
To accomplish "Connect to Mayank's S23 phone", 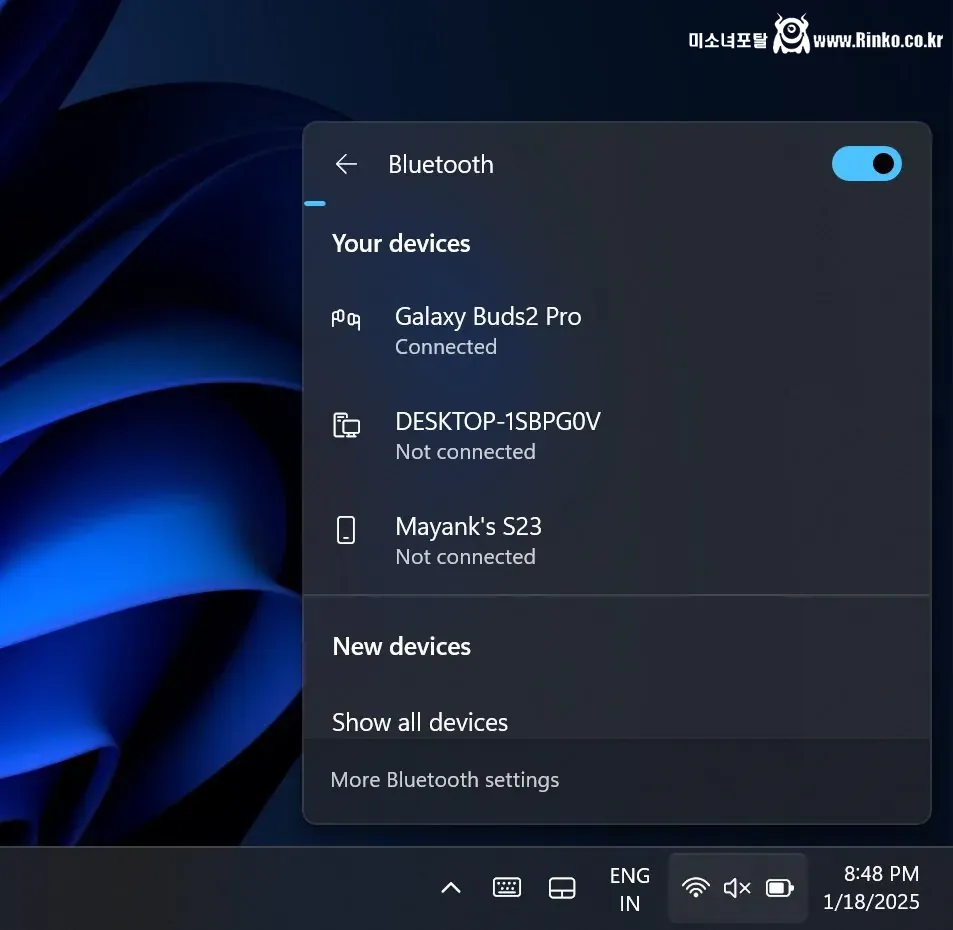I will click(468, 540).
